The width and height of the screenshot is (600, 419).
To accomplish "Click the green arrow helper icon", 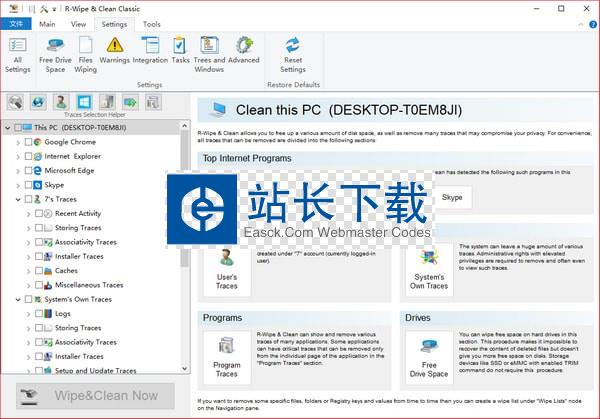I will coord(130,102).
